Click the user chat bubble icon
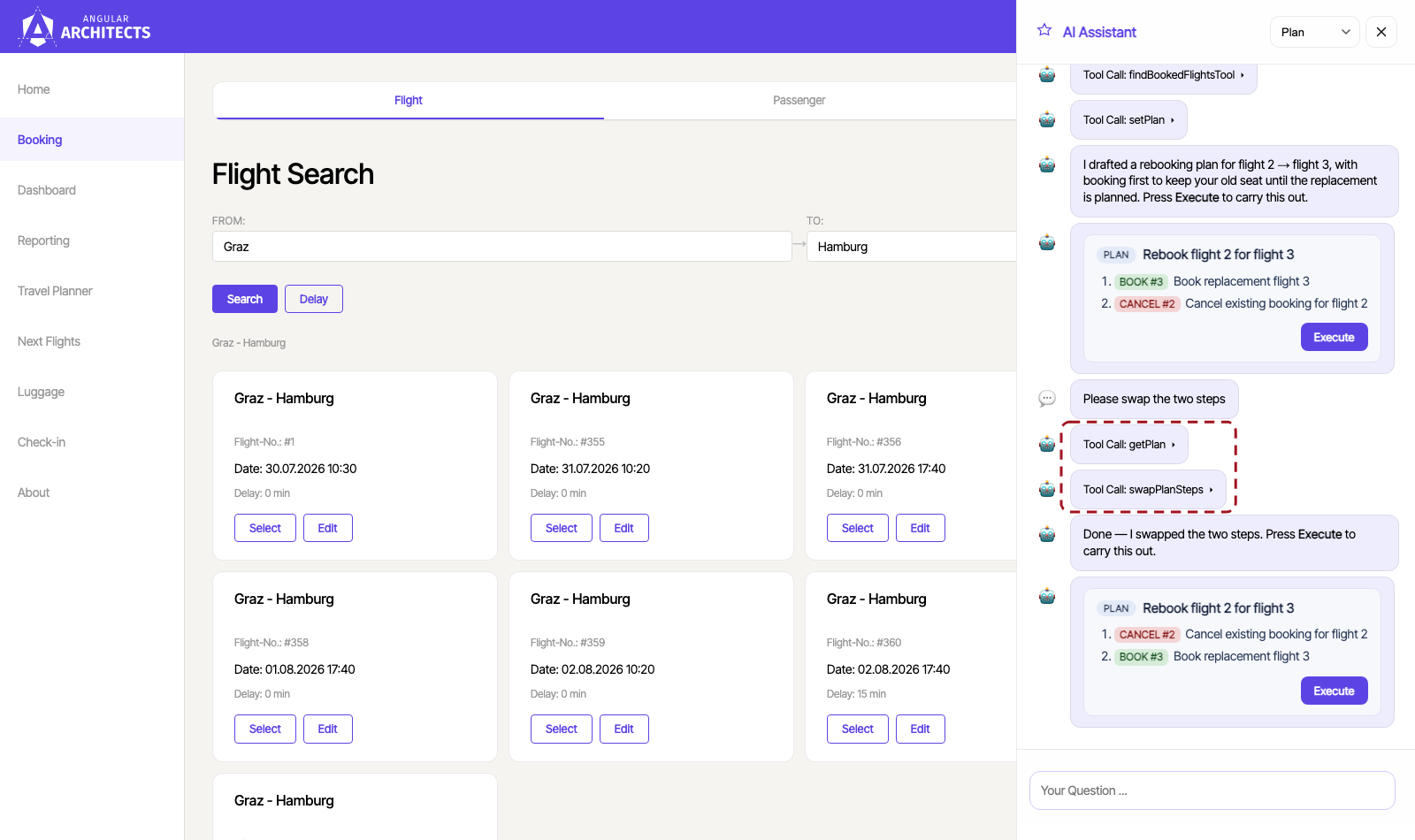 point(1047,399)
